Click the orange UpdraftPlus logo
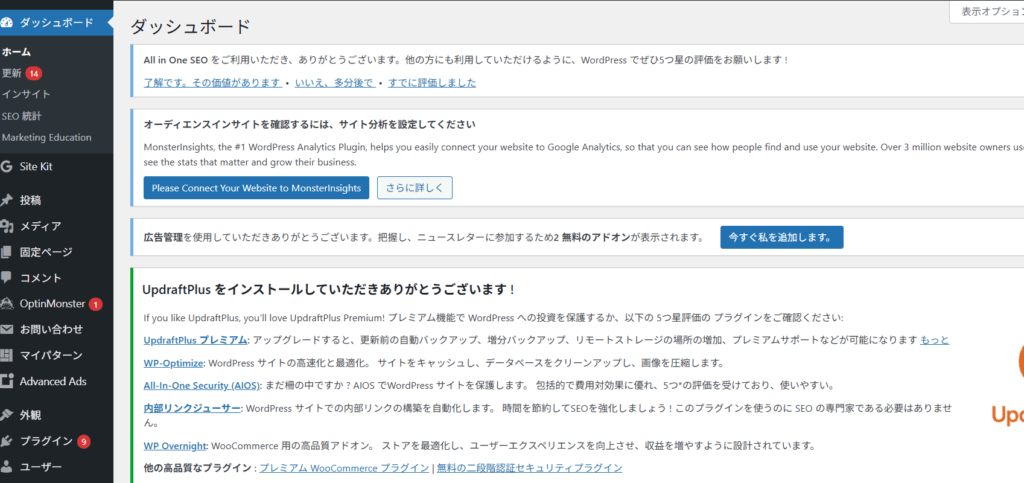Screen dimensions: 1024x483 click(1007, 385)
